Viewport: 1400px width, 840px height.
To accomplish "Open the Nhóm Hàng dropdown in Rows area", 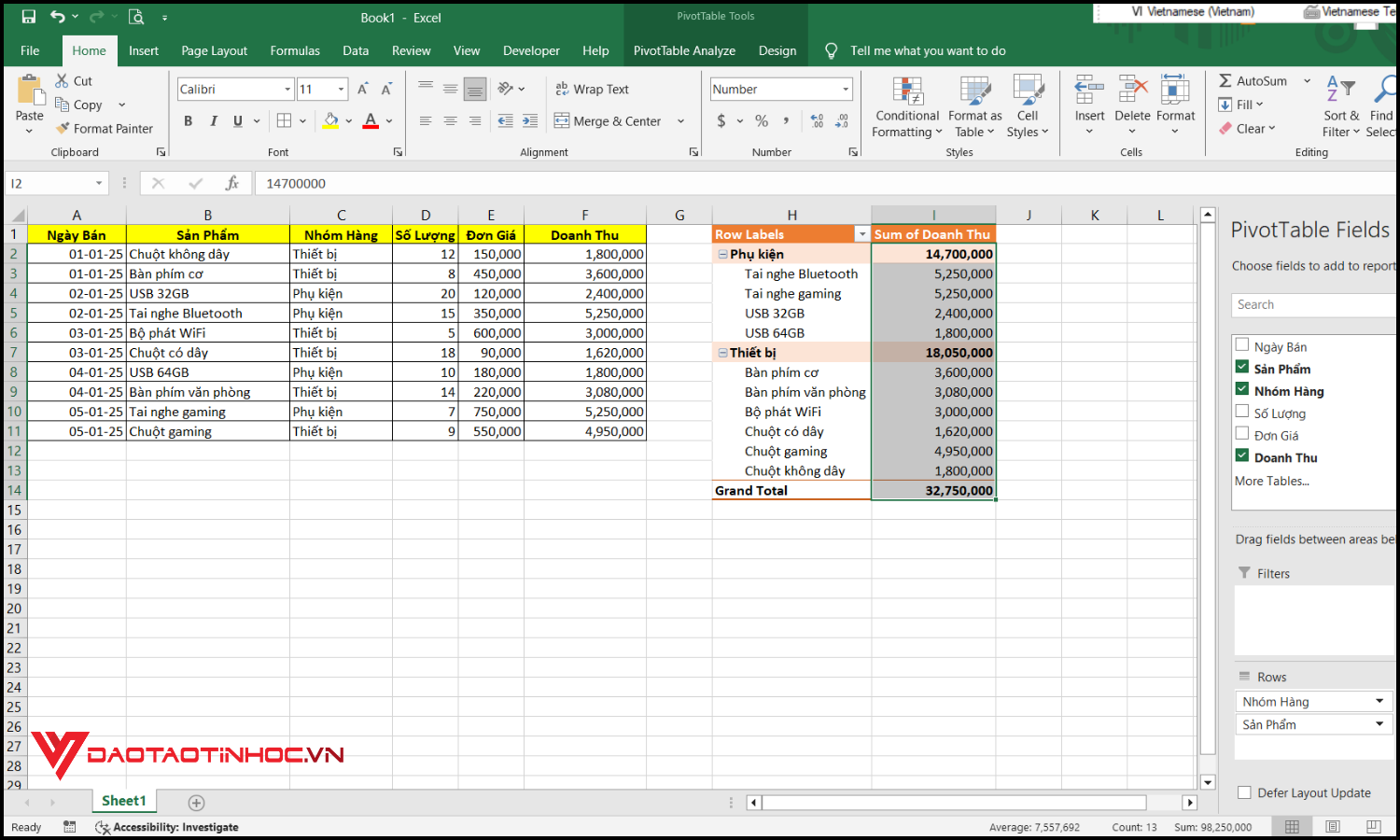I will [x=1379, y=700].
